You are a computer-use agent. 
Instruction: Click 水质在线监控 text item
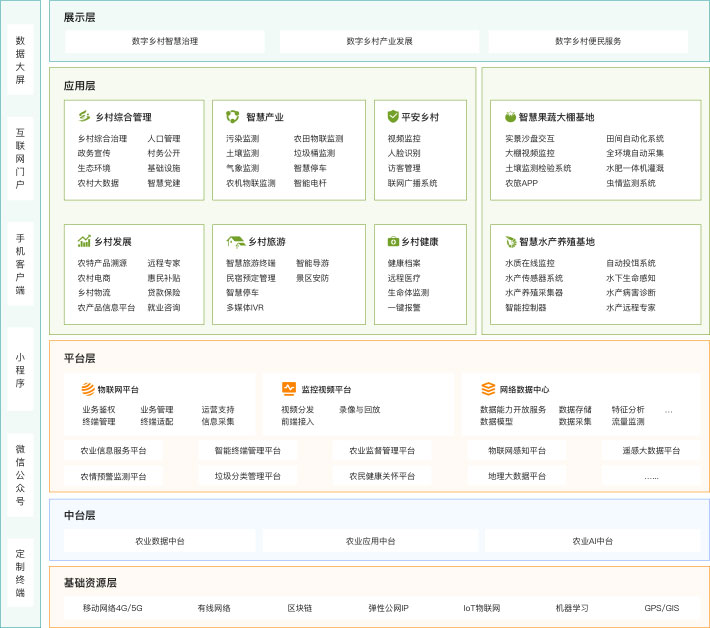click(530, 263)
